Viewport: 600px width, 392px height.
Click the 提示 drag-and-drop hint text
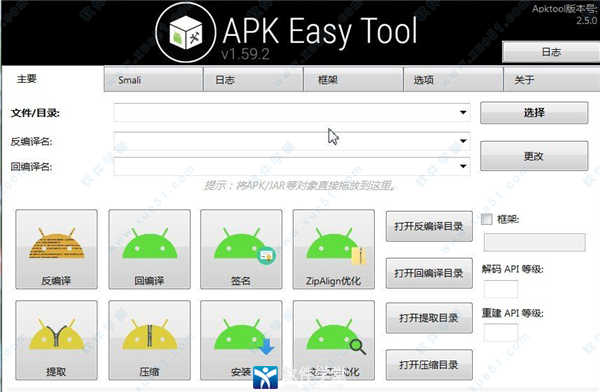point(300,186)
